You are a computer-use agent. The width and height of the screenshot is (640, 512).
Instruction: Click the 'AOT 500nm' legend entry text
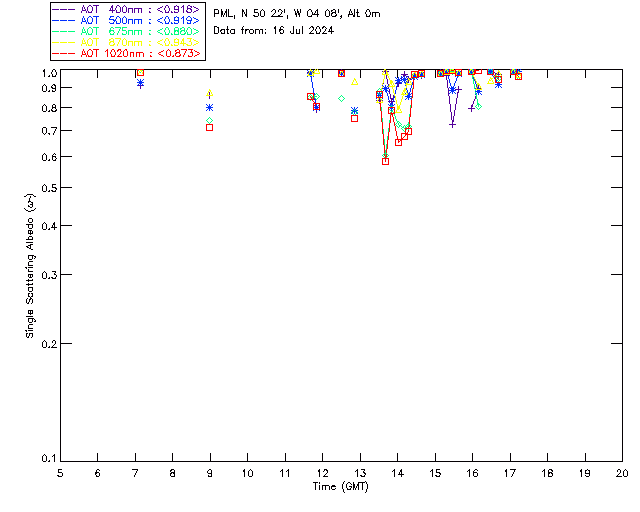[x=140, y=20]
